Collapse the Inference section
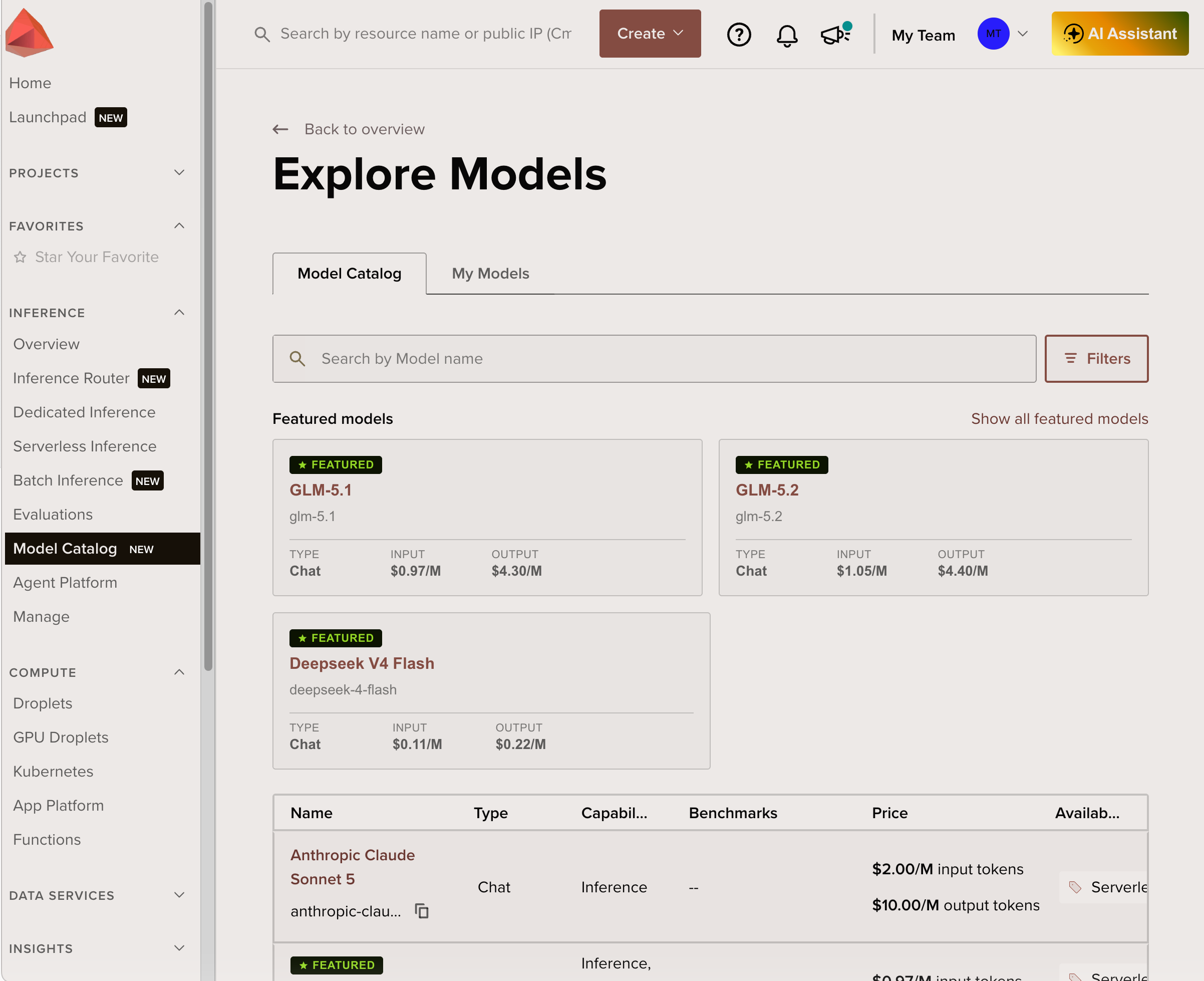Screen dimensions: 1204x981 [x=179, y=313]
